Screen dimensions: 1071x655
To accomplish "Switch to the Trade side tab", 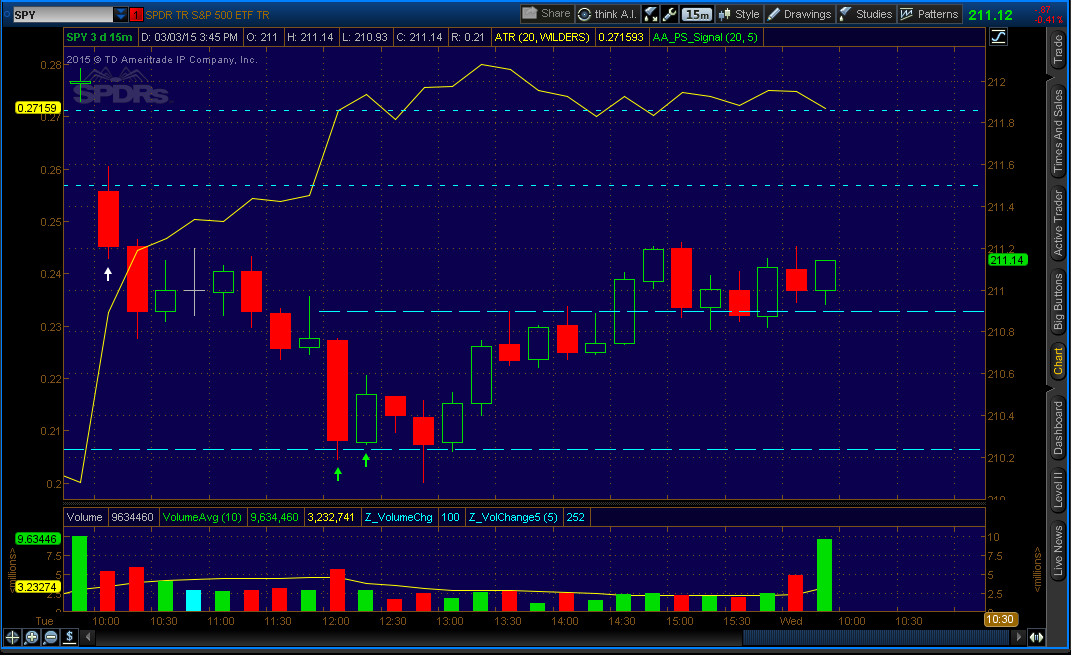I will click(x=1058, y=50).
